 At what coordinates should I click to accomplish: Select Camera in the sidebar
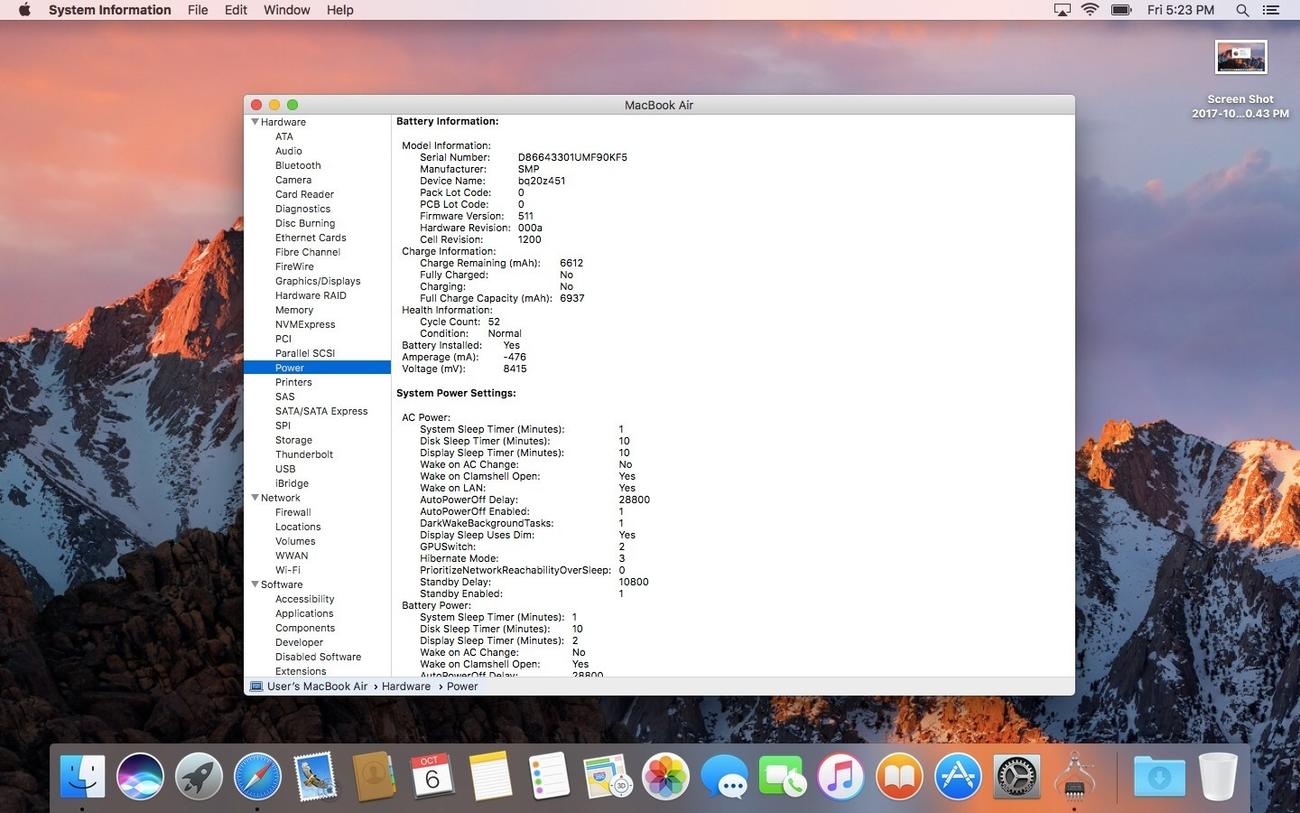click(x=293, y=180)
